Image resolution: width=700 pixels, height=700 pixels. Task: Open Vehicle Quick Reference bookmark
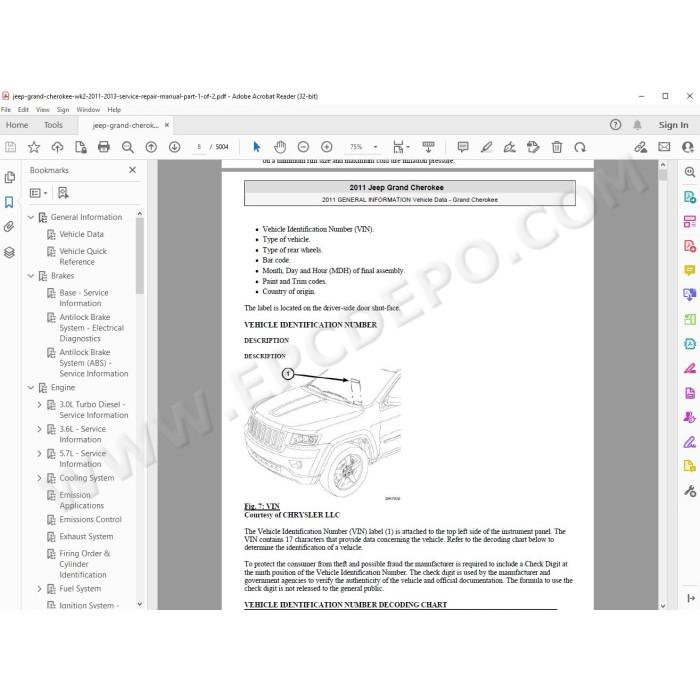pos(83,257)
